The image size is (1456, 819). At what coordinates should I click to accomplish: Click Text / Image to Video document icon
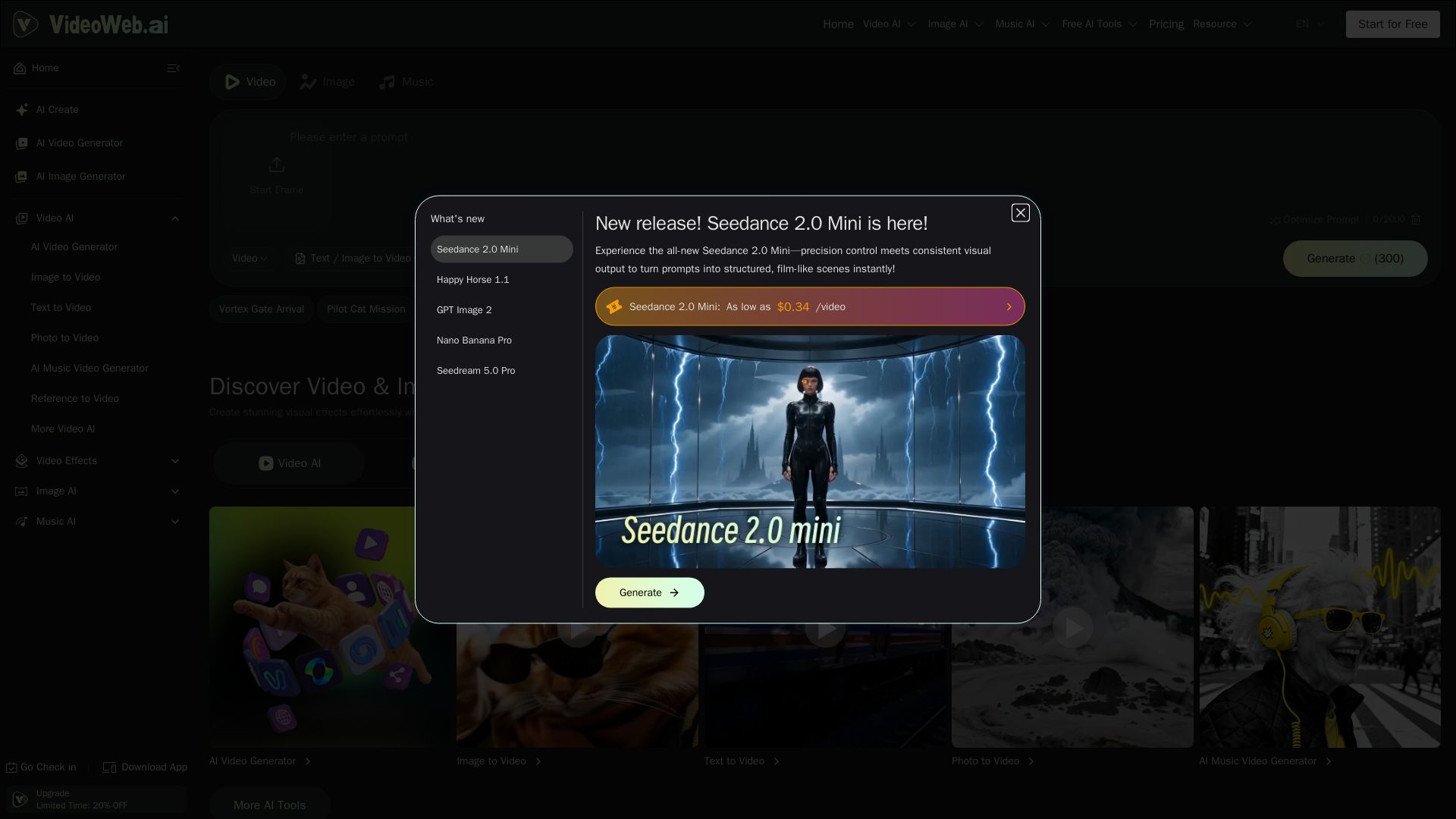click(x=300, y=259)
